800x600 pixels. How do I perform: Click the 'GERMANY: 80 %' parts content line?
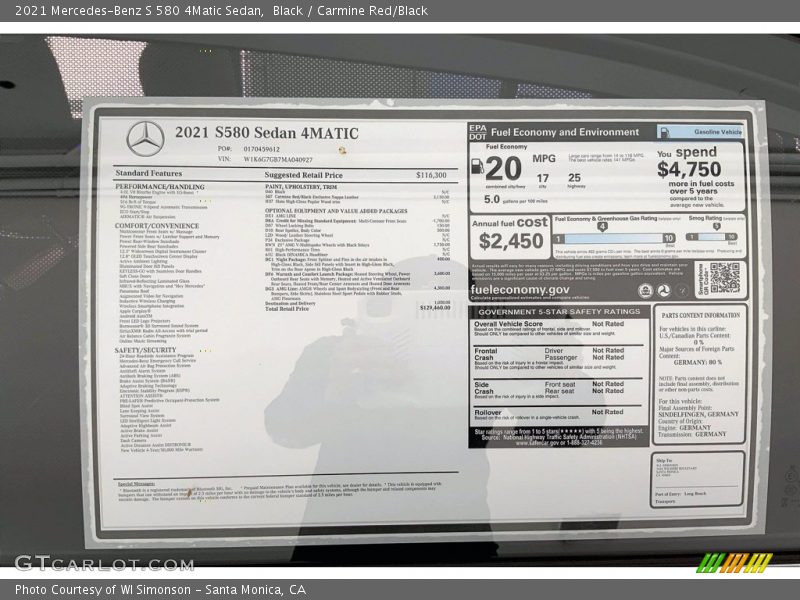(697, 362)
